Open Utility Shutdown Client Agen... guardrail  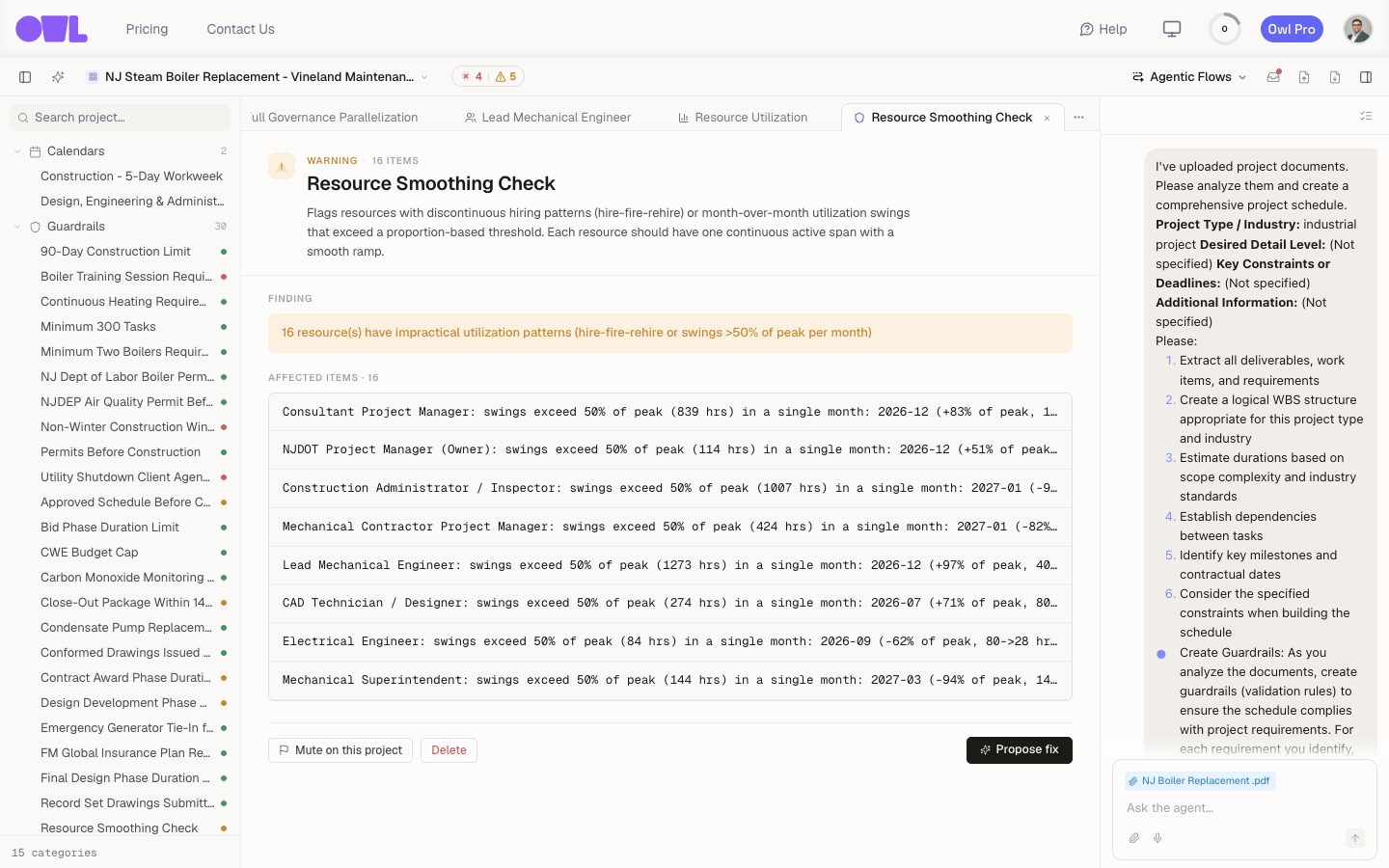point(125,477)
